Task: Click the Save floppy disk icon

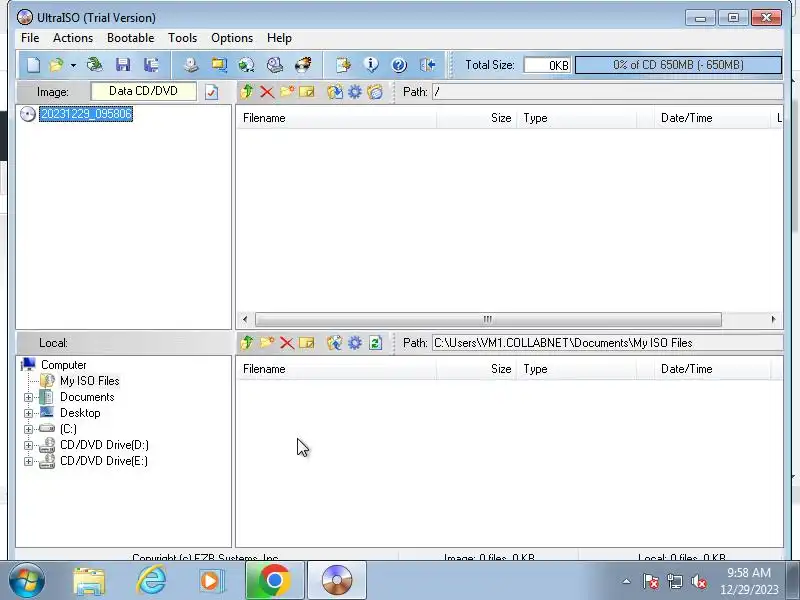Action: click(x=123, y=65)
